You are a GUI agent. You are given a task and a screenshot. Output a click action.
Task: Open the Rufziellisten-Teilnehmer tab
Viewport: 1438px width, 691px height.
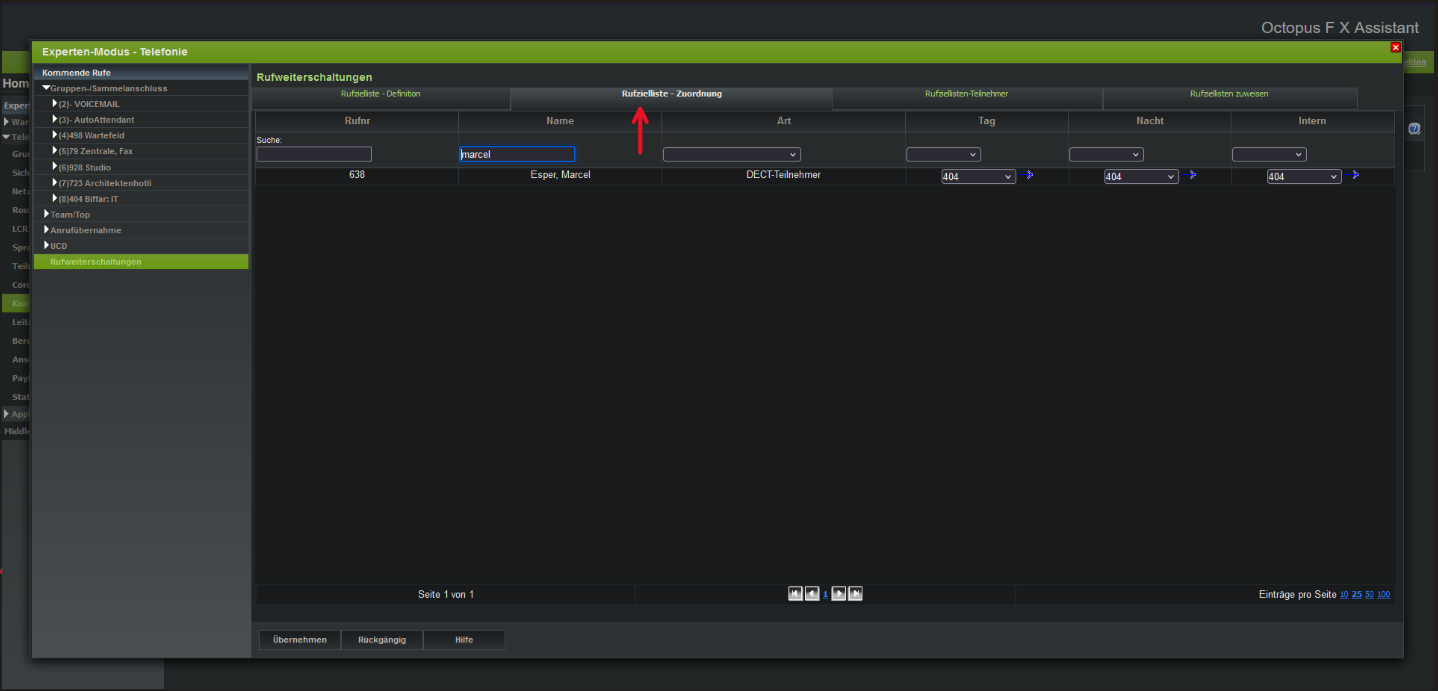(x=966, y=94)
